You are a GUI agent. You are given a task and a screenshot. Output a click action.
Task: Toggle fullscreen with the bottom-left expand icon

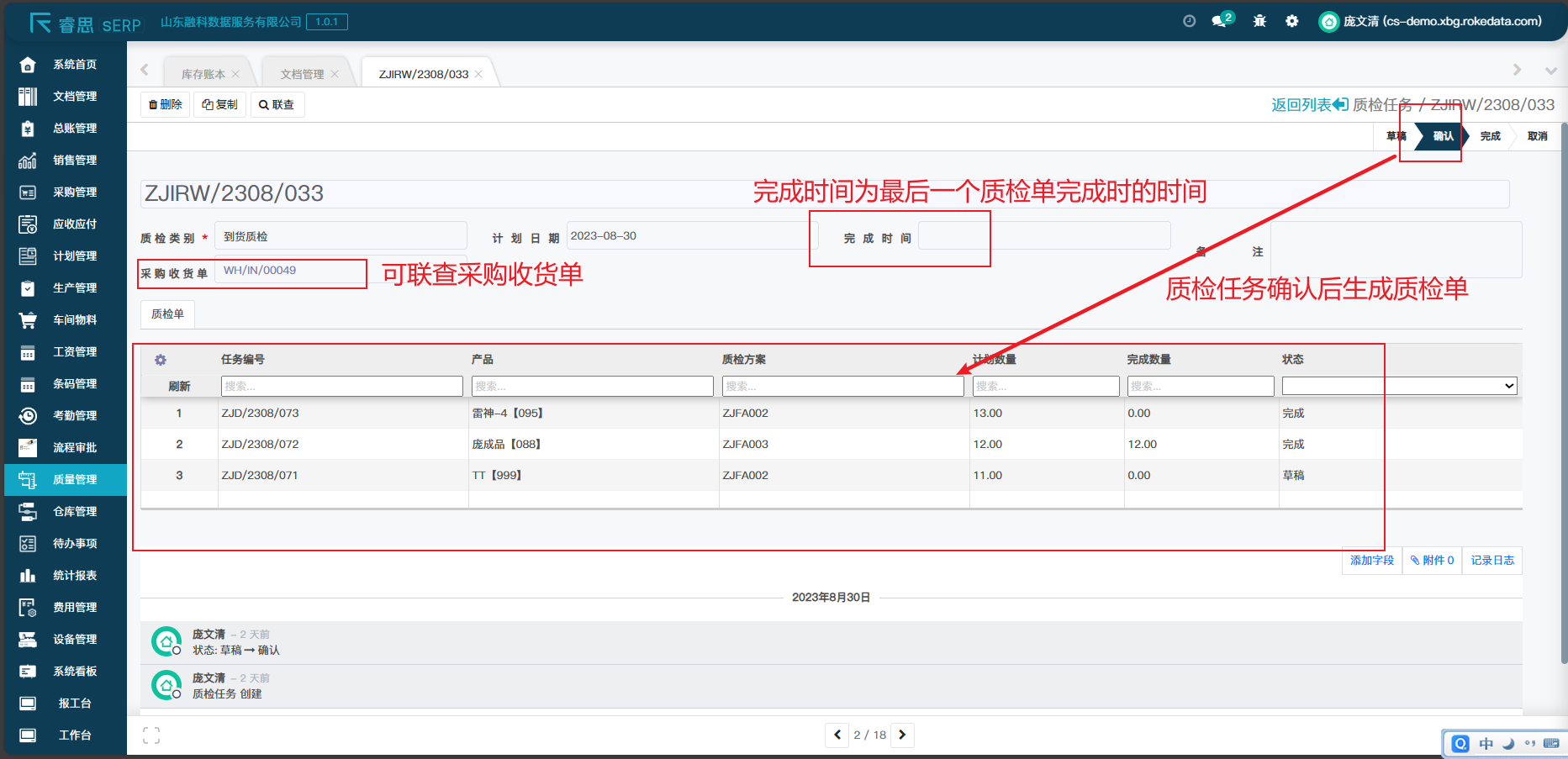tap(151, 735)
